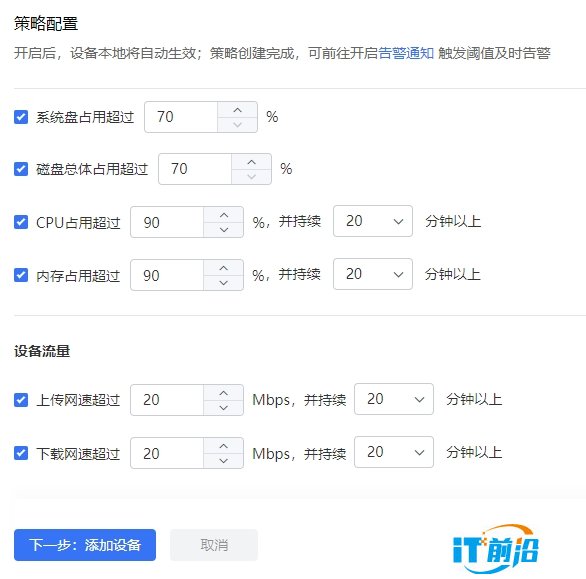This screenshot has height=579, width=586.
Task: Toggle the 内存占用超过 checkbox
Action: (x=21, y=275)
